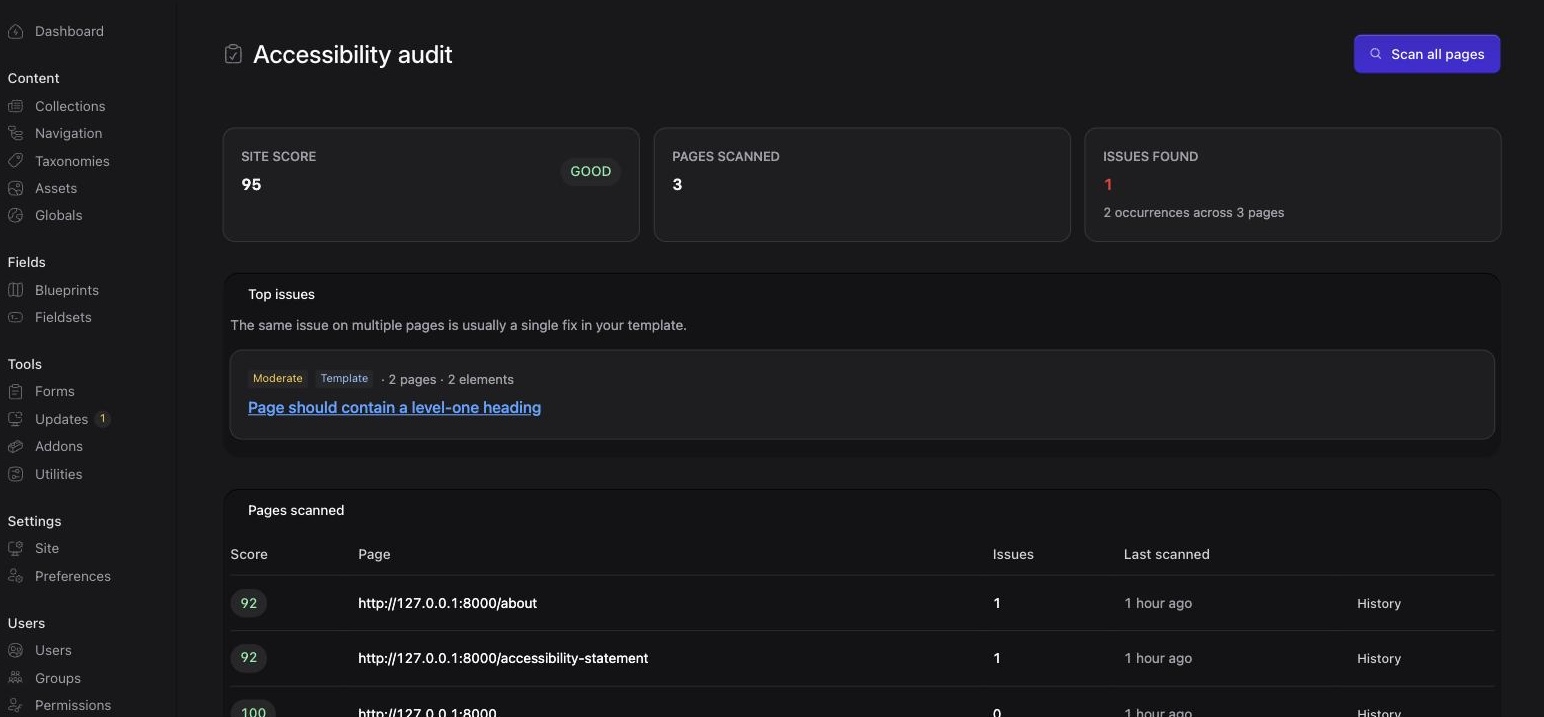Open the Taxonomies menu item
Screen dimensions: 1544x717
coord(72,161)
